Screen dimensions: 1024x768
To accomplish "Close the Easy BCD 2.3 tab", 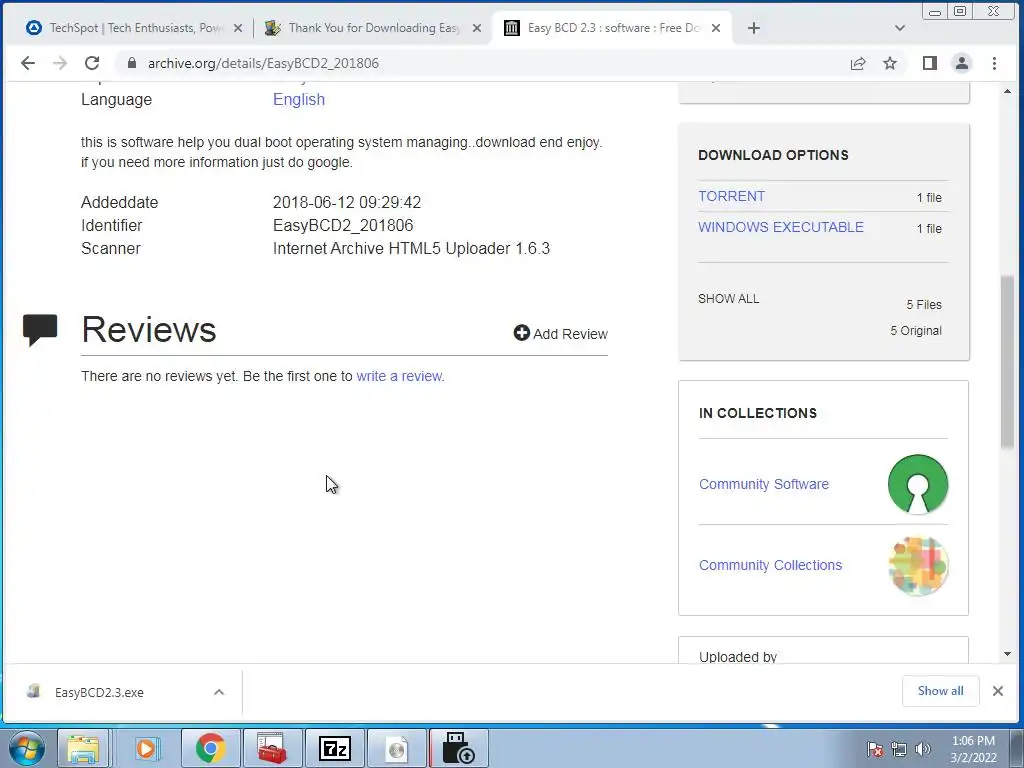I will point(716,28).
